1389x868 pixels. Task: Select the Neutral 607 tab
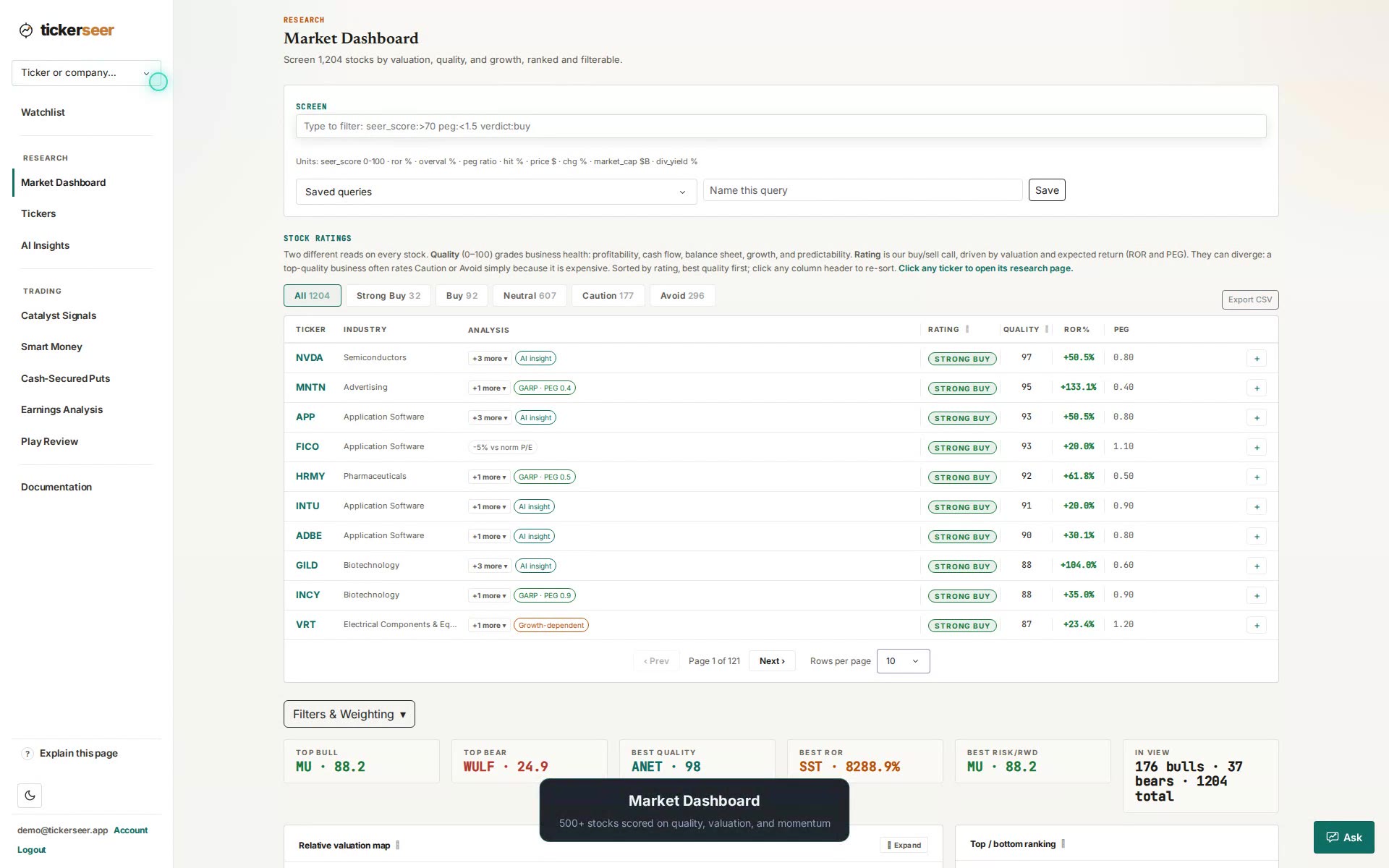(x=530, y=296)
